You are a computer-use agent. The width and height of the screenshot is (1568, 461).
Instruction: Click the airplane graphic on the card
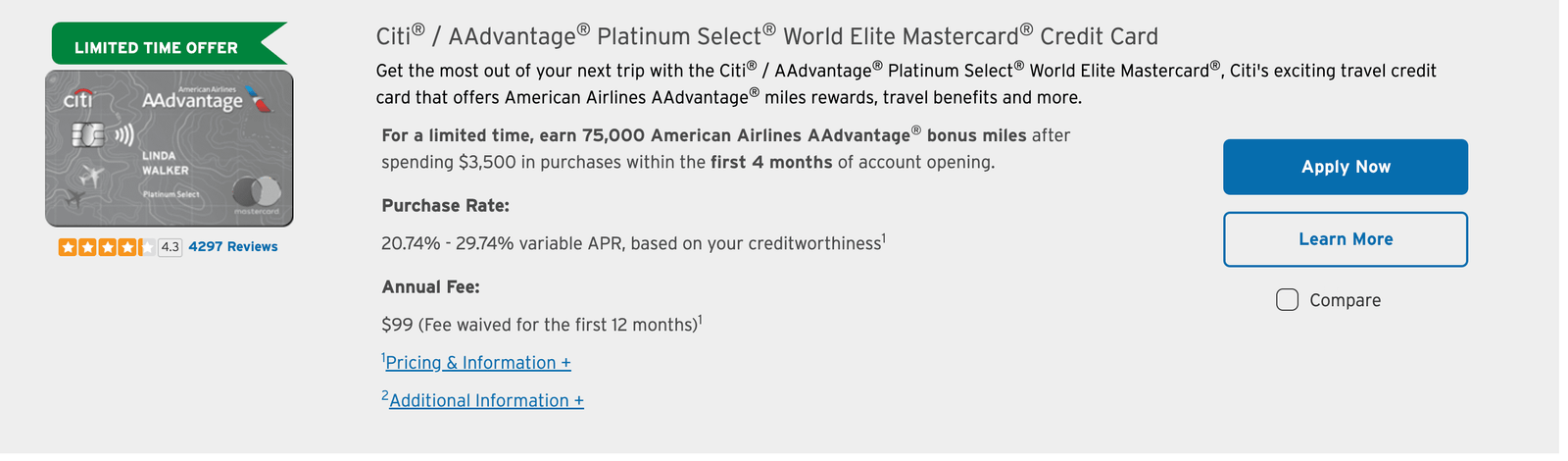pyautogui.click(x=92, y=177)
